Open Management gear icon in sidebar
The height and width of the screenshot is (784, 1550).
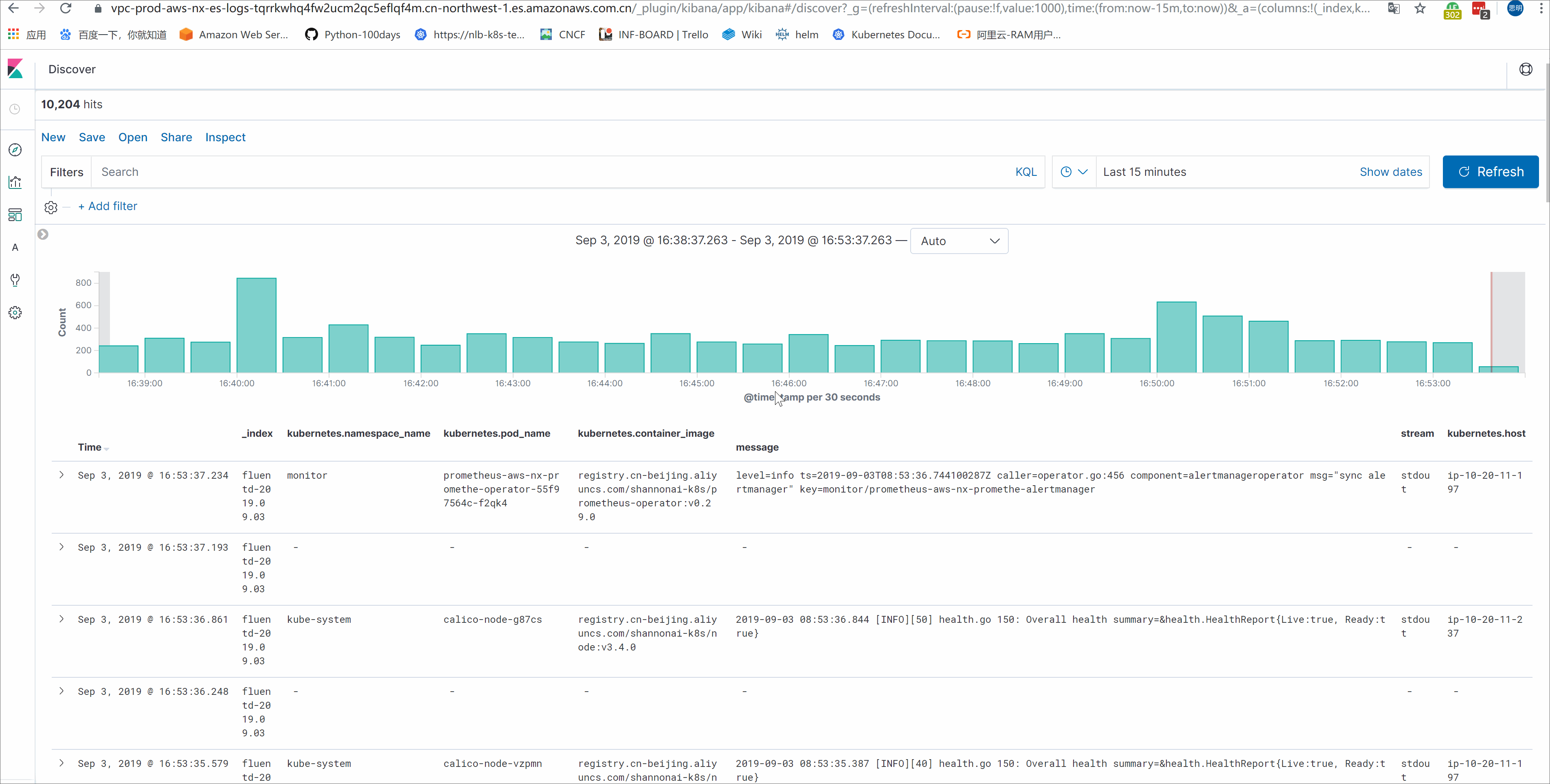click(x=15, y=313)
